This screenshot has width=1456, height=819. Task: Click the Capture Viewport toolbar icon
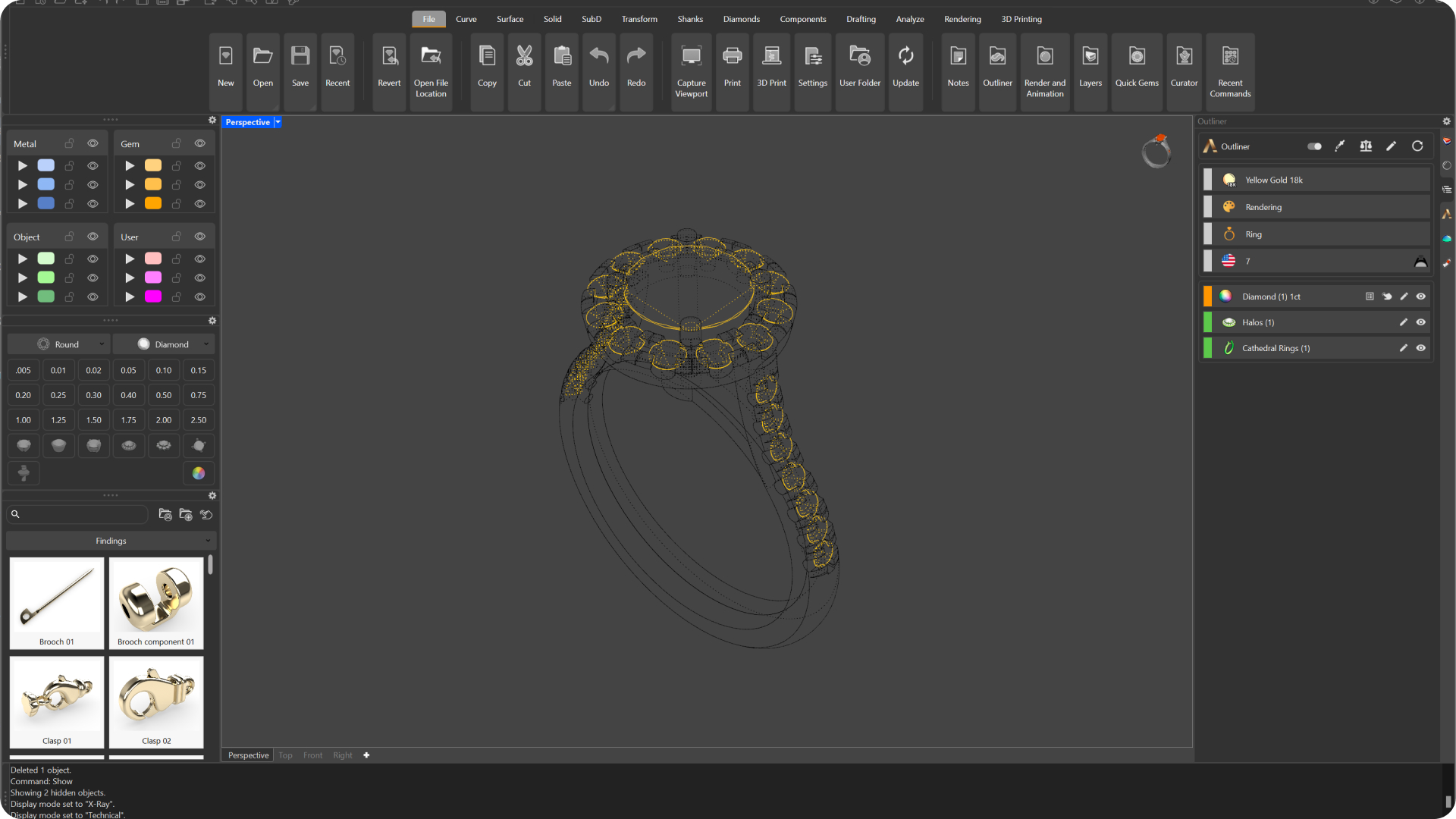691,71
